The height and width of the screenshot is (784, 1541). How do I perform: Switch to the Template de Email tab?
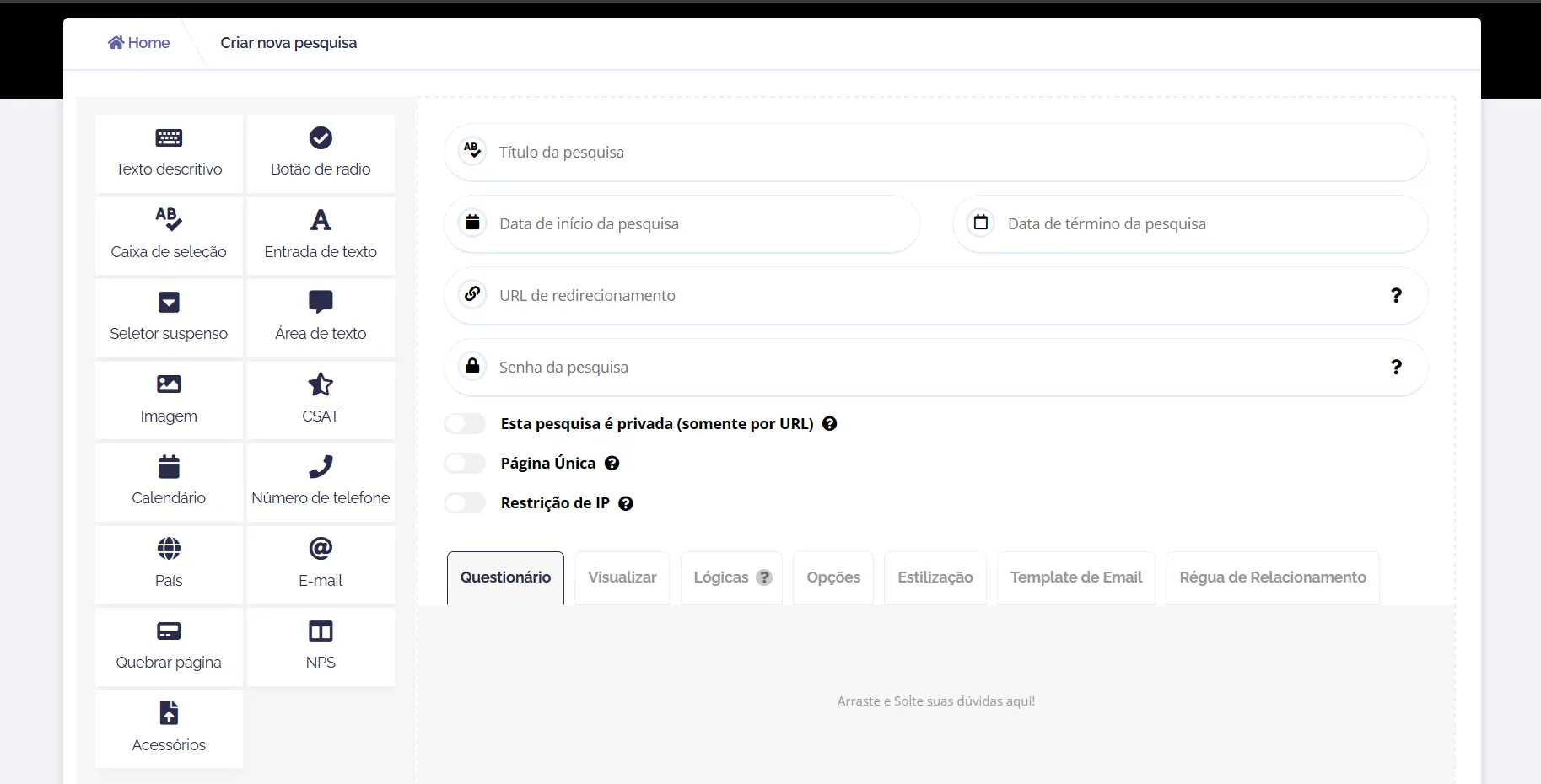(x=1076, y=577)
